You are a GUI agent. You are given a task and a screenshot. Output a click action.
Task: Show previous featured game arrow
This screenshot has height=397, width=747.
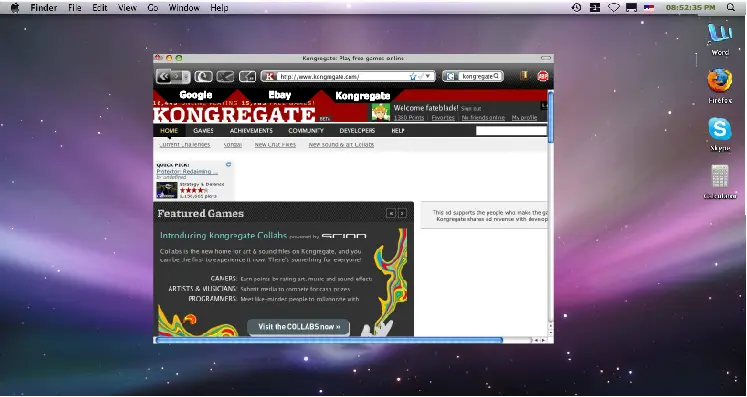(391, 214)
